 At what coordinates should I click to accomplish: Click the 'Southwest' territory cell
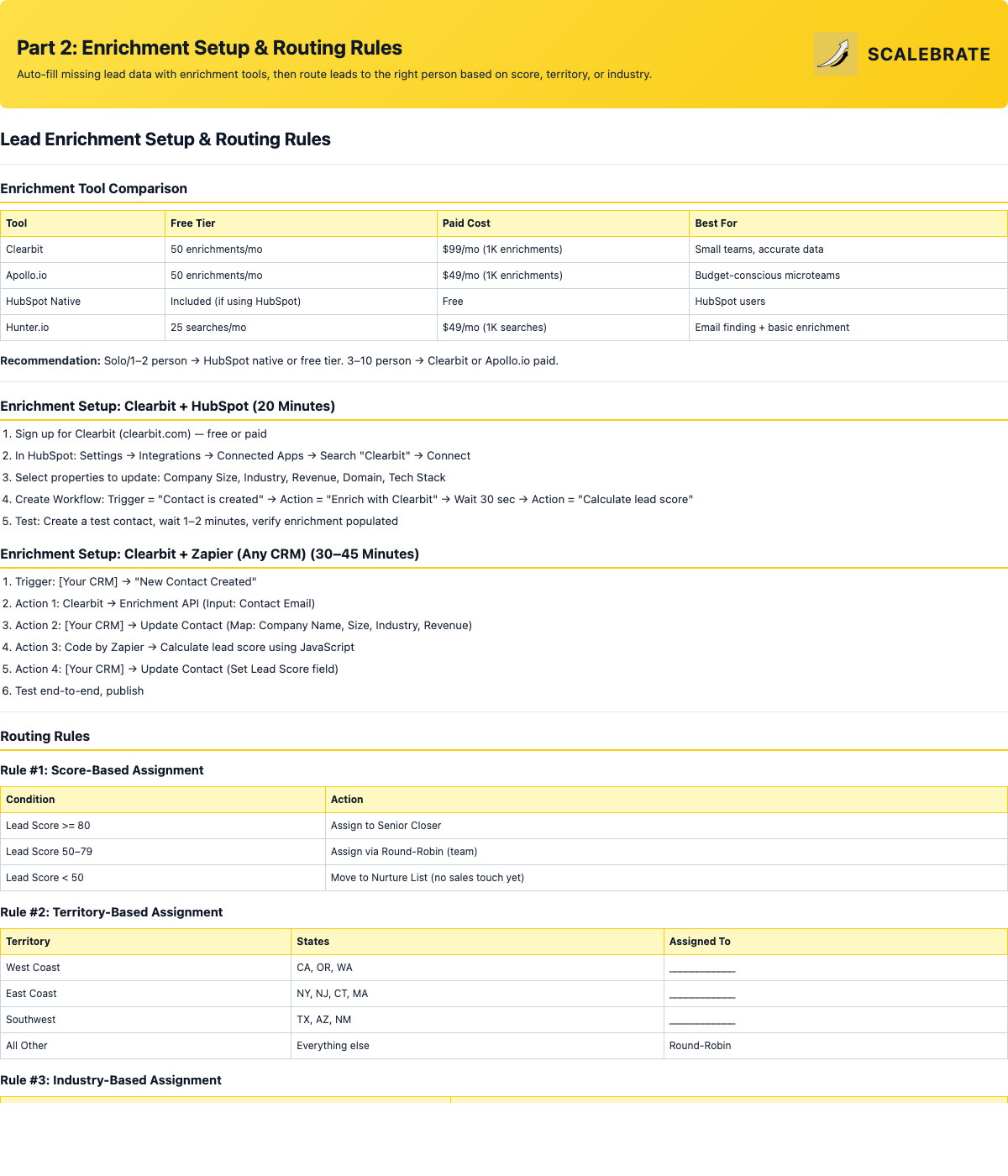(146, 1020)
